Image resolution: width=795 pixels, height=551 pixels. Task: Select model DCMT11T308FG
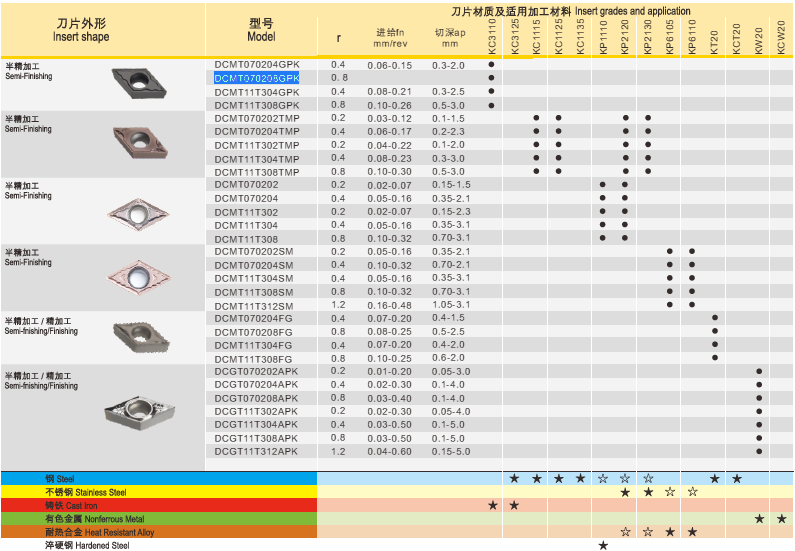[253, 359]
